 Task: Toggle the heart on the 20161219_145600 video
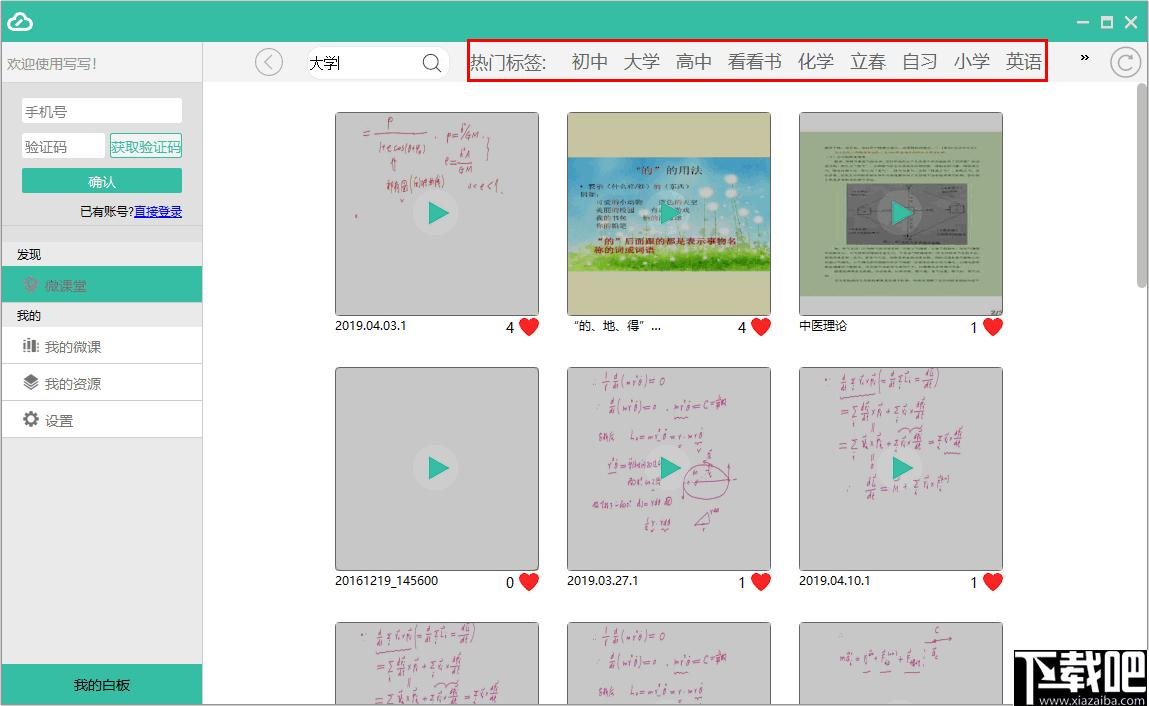click(529, 582)
